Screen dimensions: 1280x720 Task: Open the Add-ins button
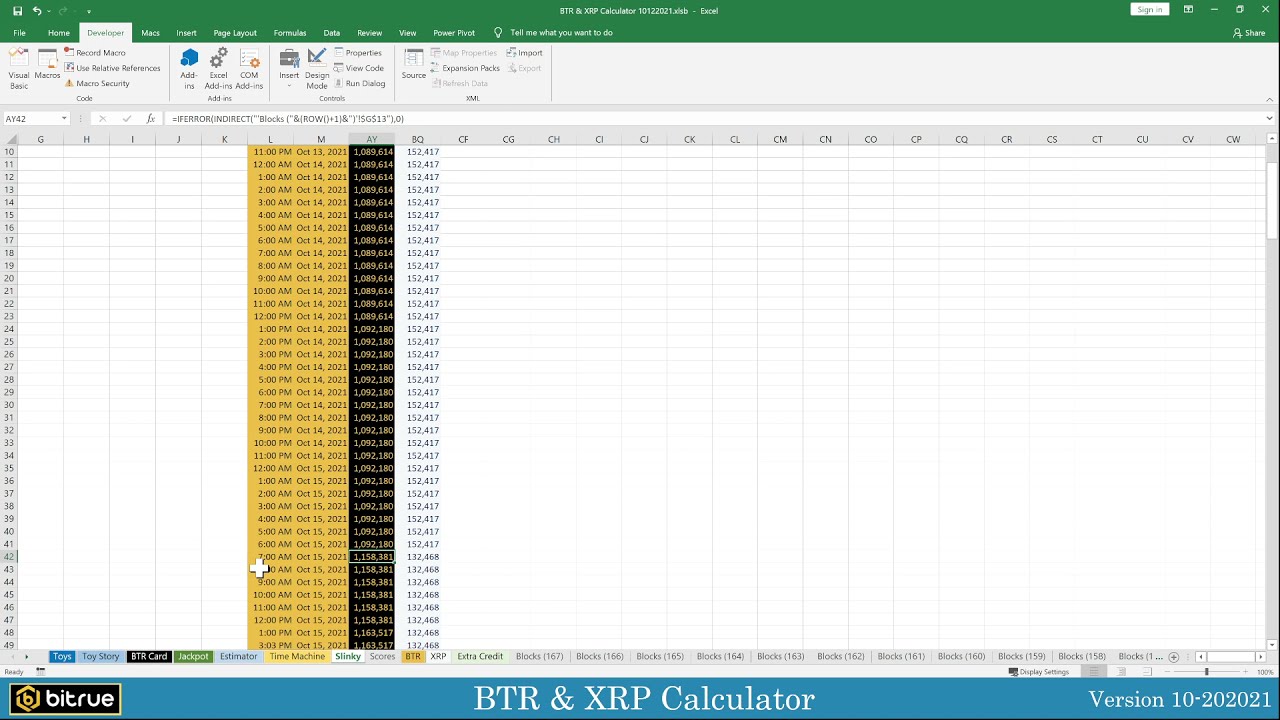coord(189,69)
